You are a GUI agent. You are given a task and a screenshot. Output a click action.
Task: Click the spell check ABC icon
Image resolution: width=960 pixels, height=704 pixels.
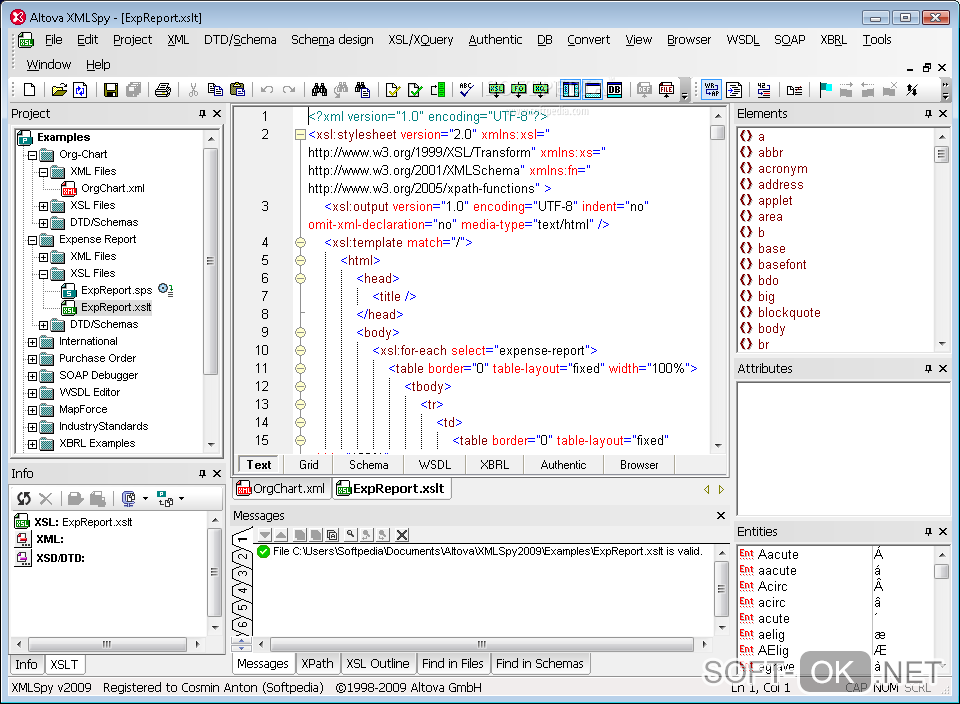click(x=467, y=90)
